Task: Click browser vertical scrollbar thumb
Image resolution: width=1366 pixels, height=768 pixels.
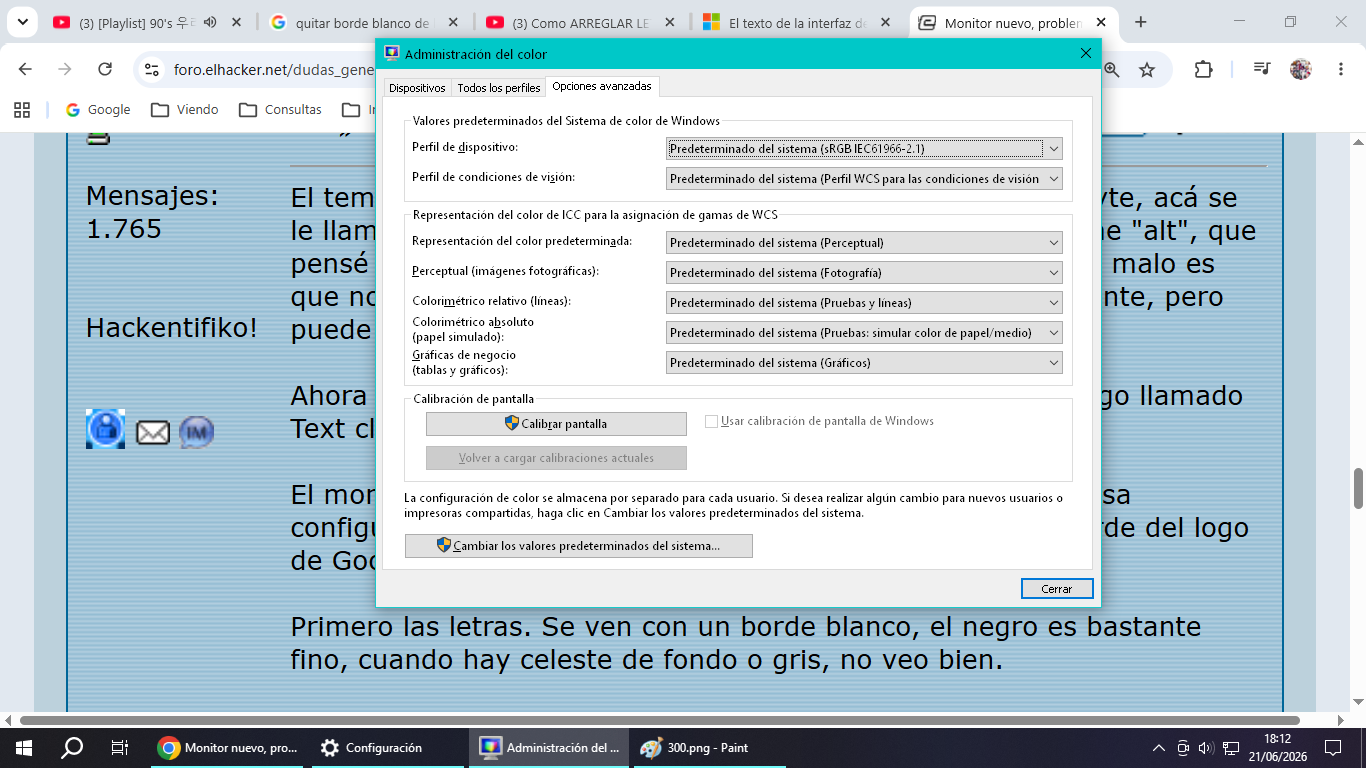Action: tap(1358, 489)
